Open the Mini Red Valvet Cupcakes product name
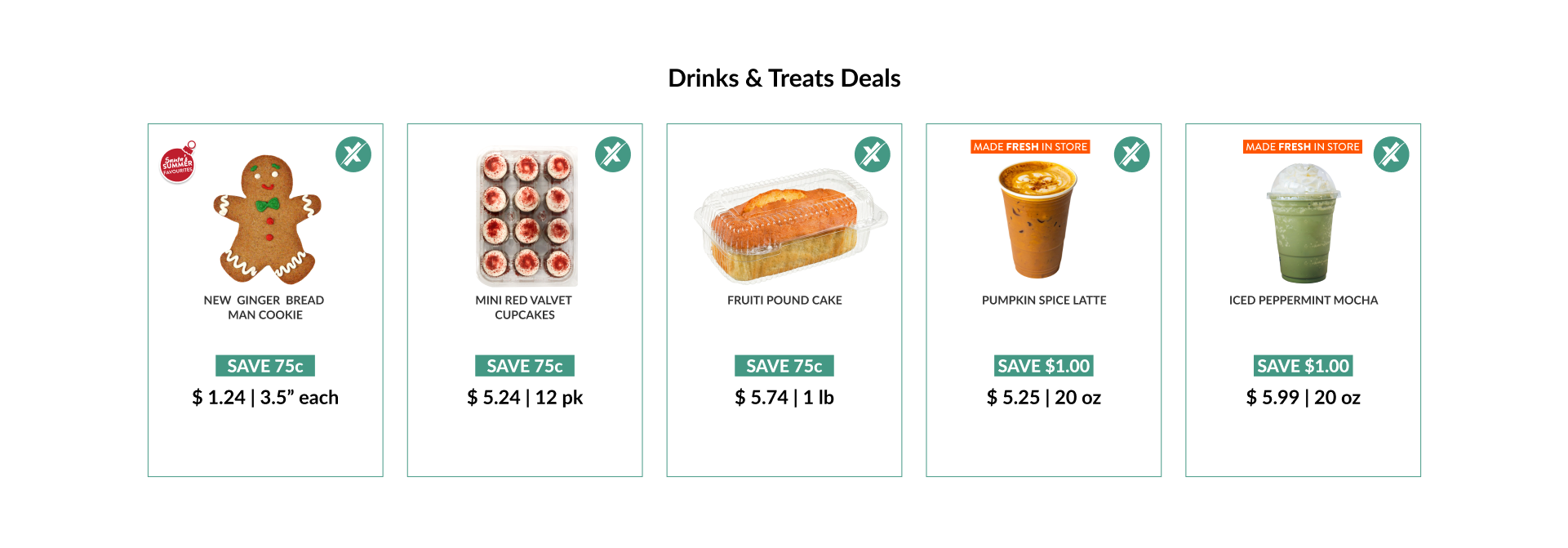The height and width of the screenshot is (548, 1568). [x=524, y=308]
